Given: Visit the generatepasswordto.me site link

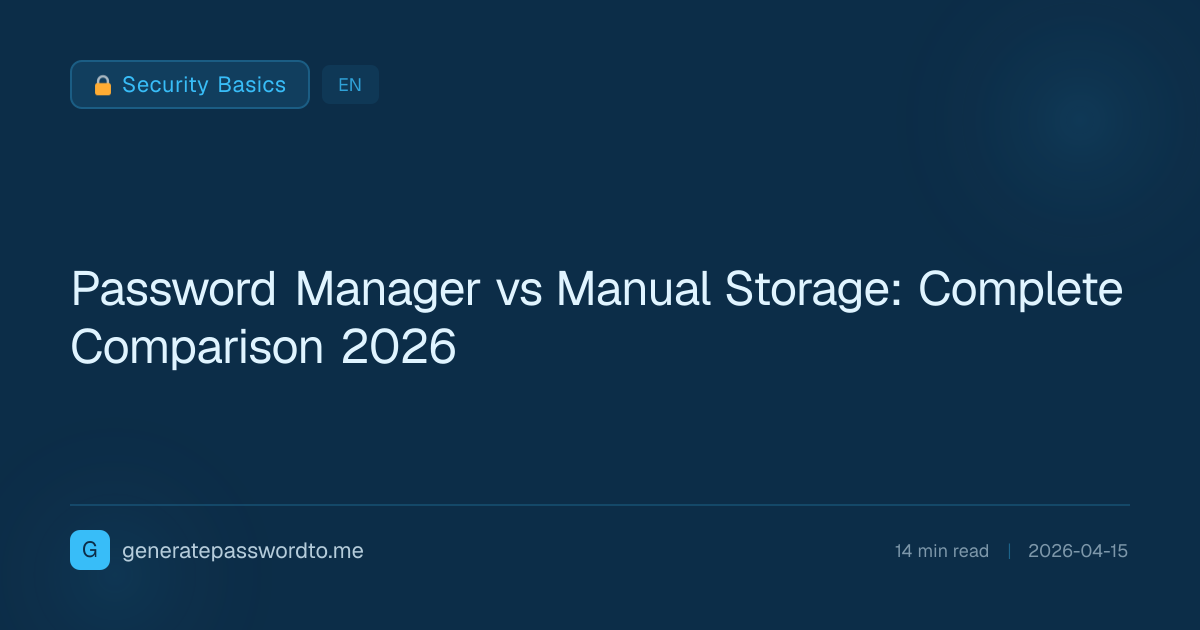Looking at the screenshot, I should [242, 551].
